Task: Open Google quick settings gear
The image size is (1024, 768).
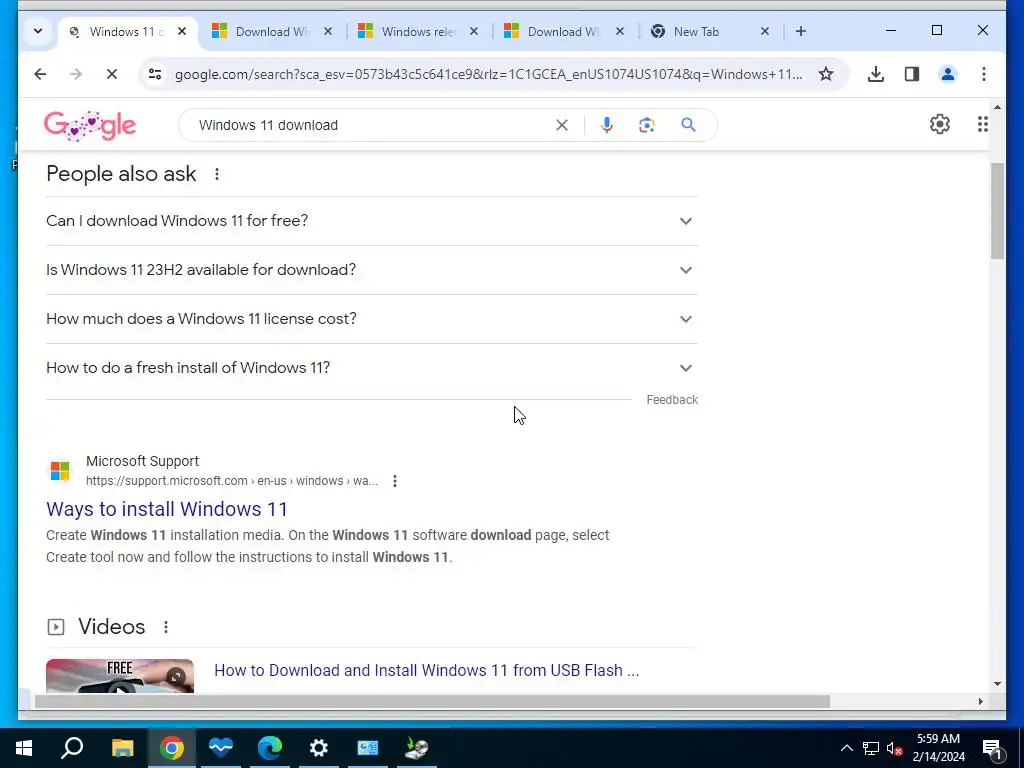Action: (x=940, y=124)
